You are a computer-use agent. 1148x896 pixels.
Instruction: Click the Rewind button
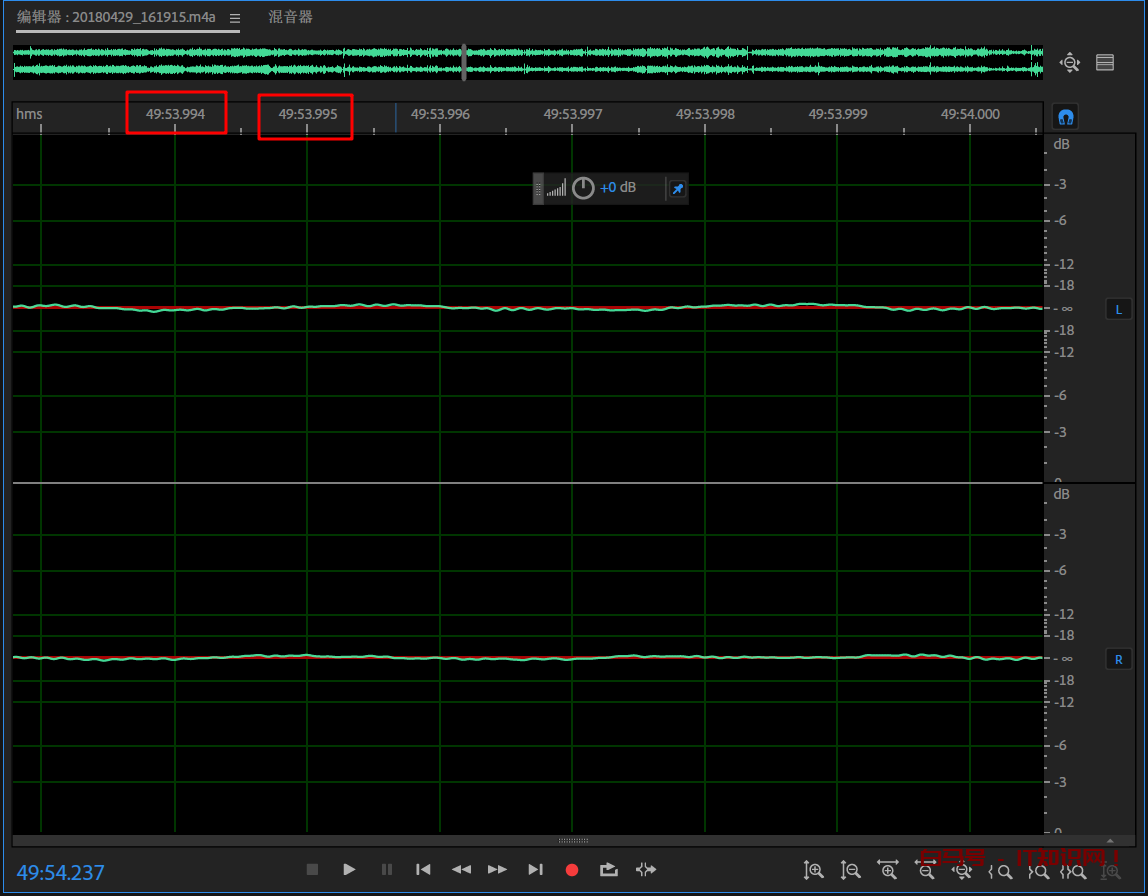(461, 870)
